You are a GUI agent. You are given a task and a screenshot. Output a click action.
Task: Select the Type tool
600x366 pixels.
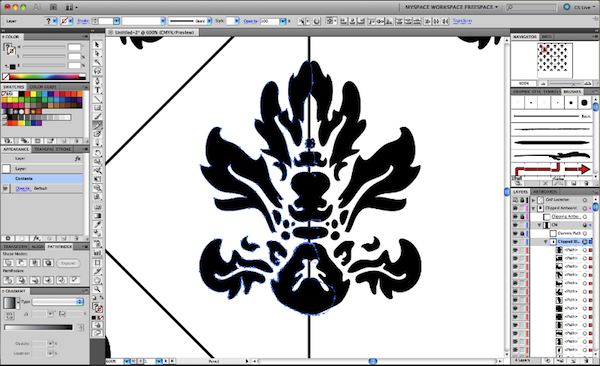point(97,90)
